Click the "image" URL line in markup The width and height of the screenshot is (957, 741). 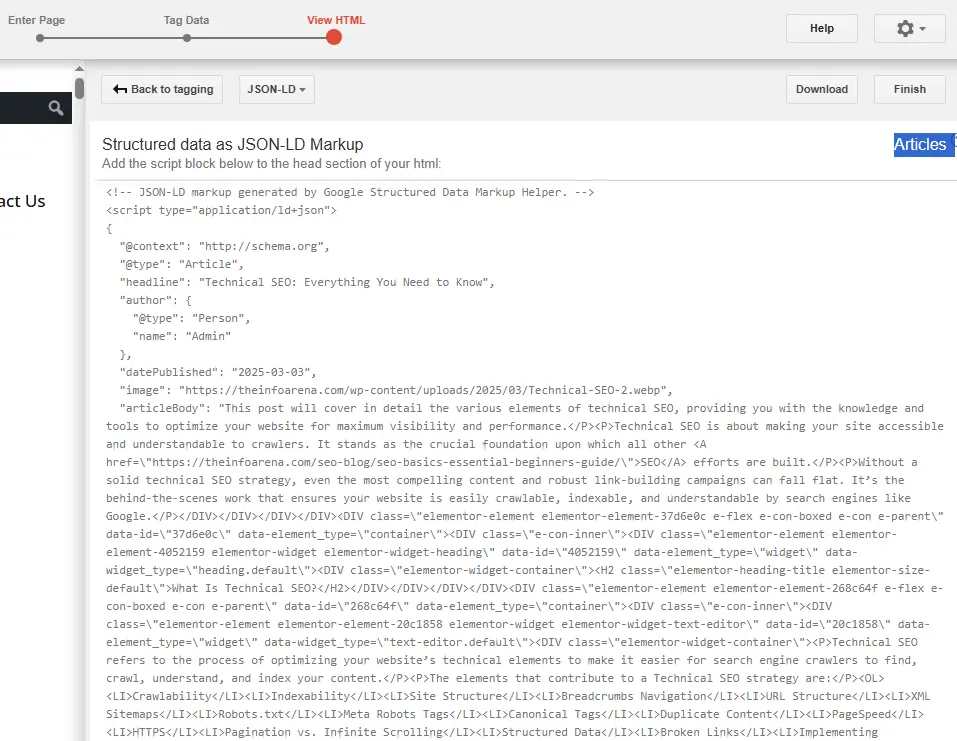click(x=396, y=390)
